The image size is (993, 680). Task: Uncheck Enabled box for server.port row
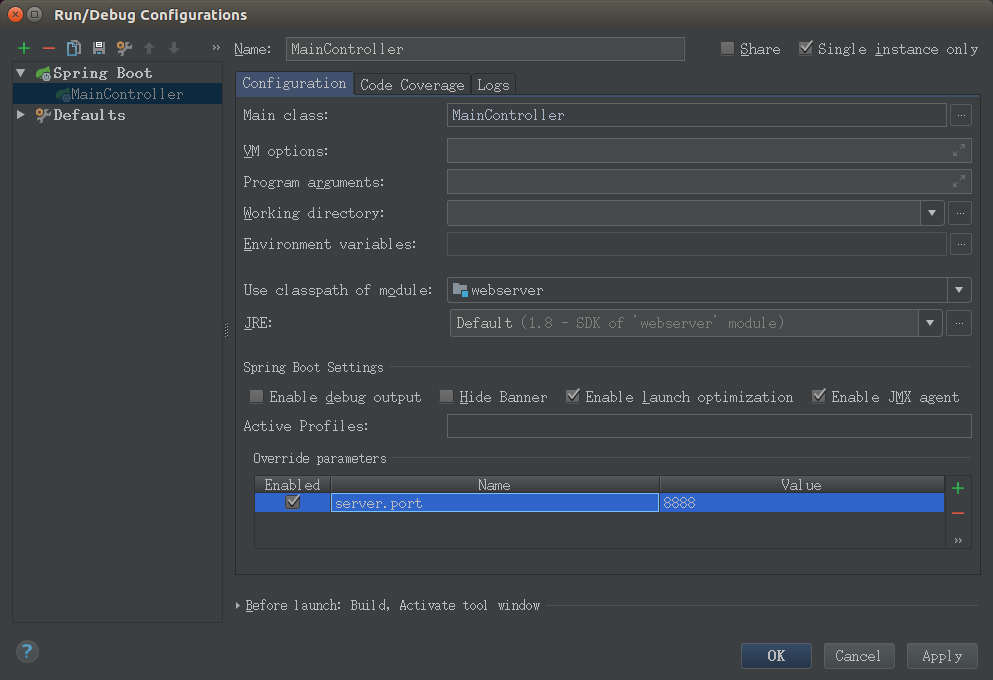[x=293, y=502]
